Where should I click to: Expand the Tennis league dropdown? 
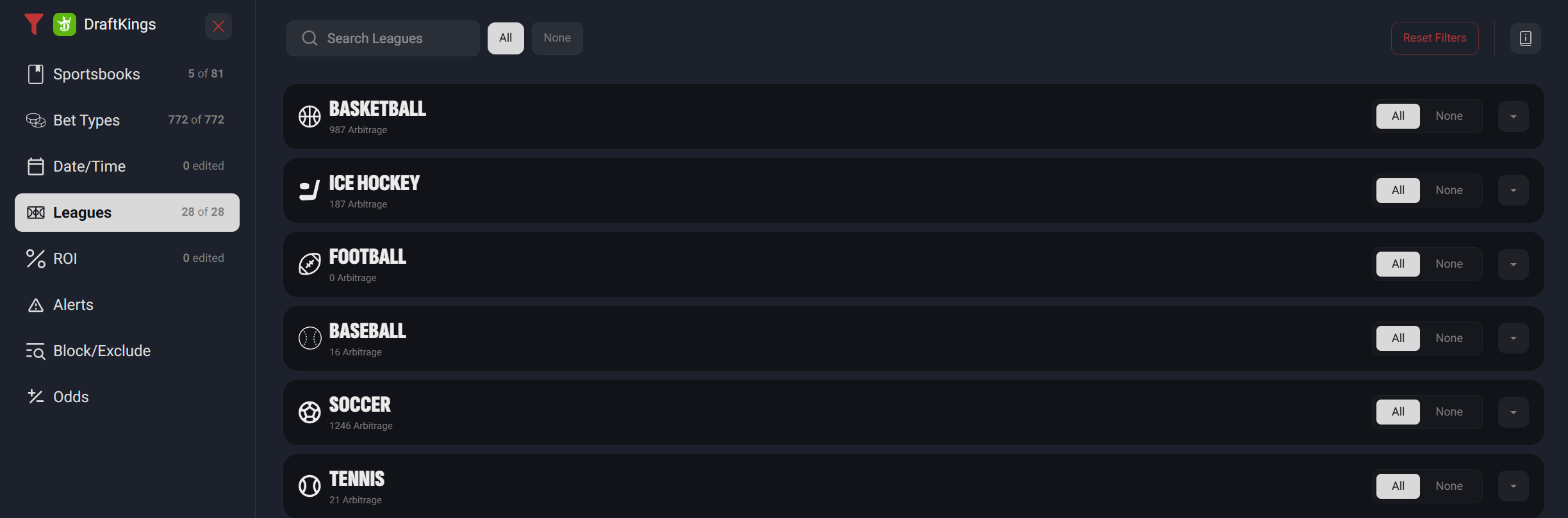click(1513, 485)
